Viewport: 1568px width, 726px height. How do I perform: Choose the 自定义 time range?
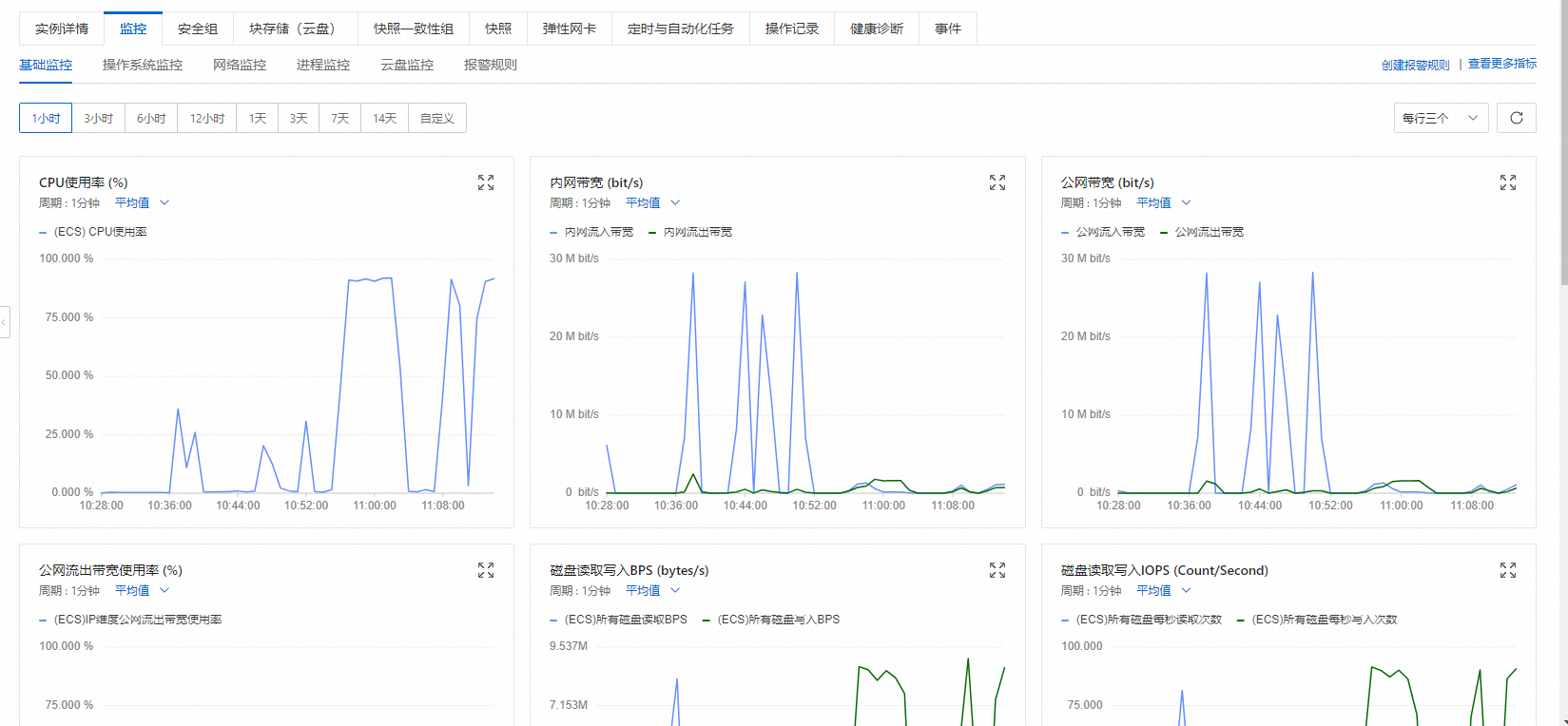[x=437, y=118]
